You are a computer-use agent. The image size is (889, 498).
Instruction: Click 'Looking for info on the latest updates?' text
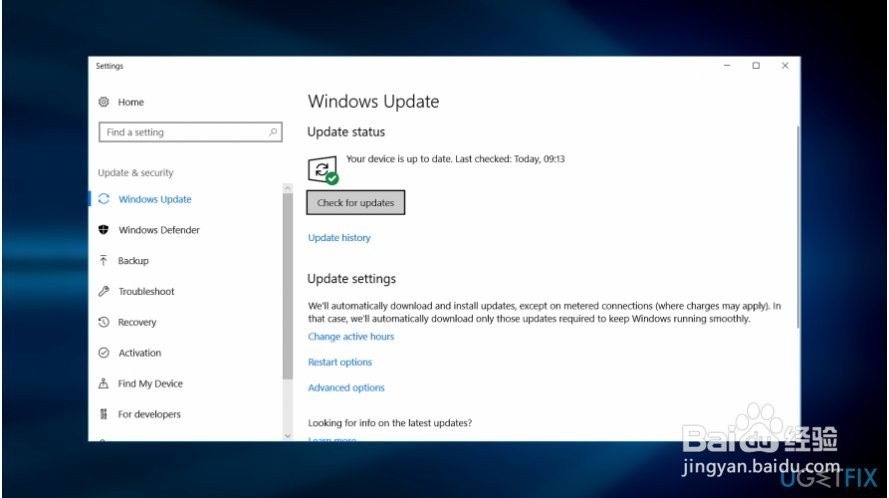(390, 423)
